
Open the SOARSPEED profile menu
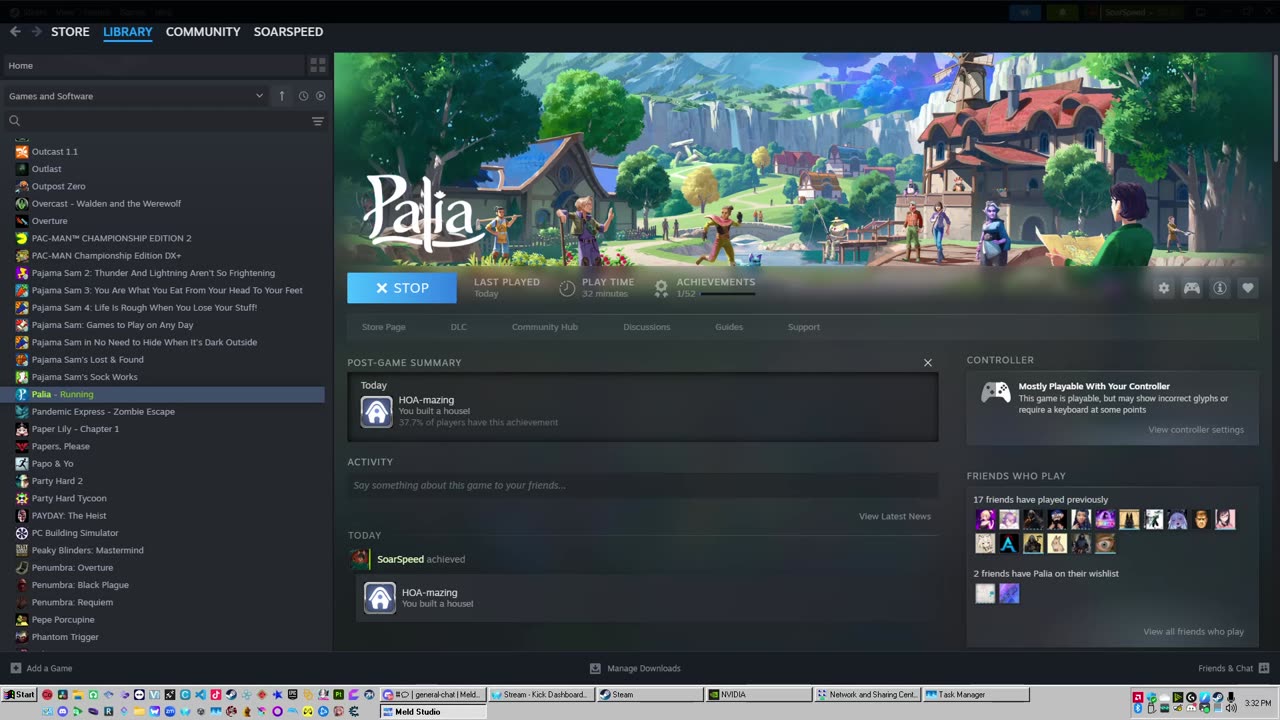288,32
